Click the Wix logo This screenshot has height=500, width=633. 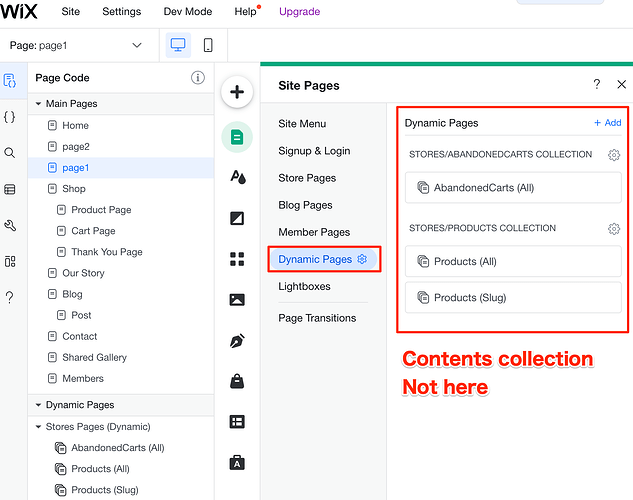[19, 11]
